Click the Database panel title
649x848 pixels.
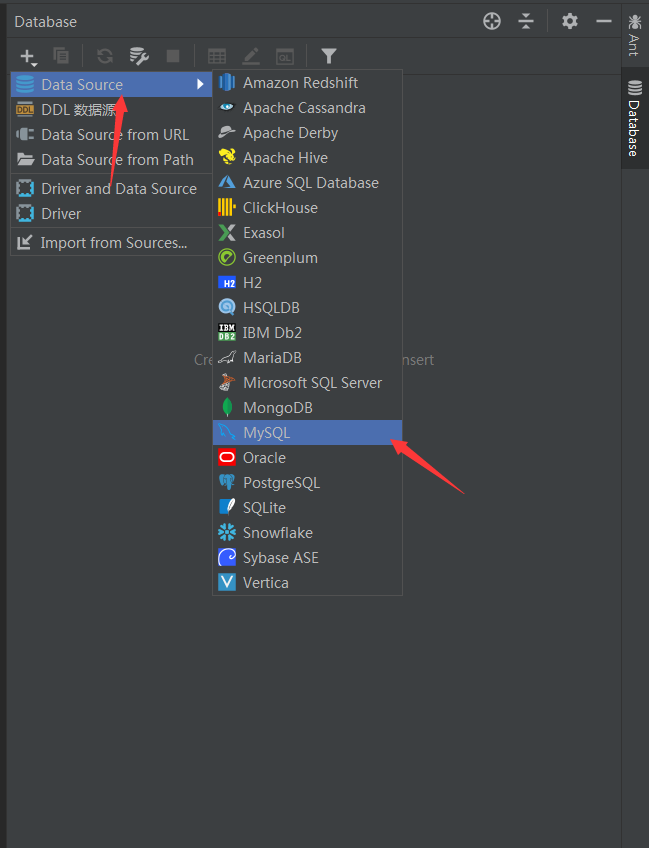(45, 22)
